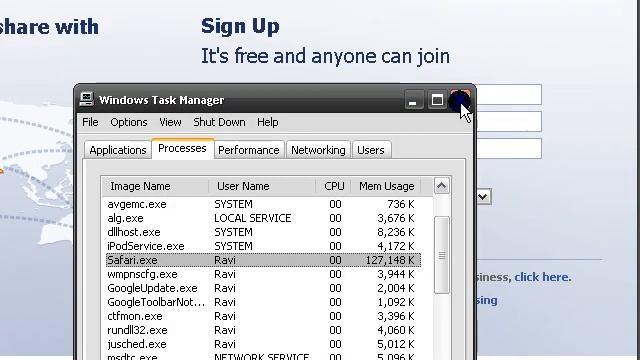Select the GoogleToolbarNot... process
Screen dimensions: 640x360
[x=263, y=302]
